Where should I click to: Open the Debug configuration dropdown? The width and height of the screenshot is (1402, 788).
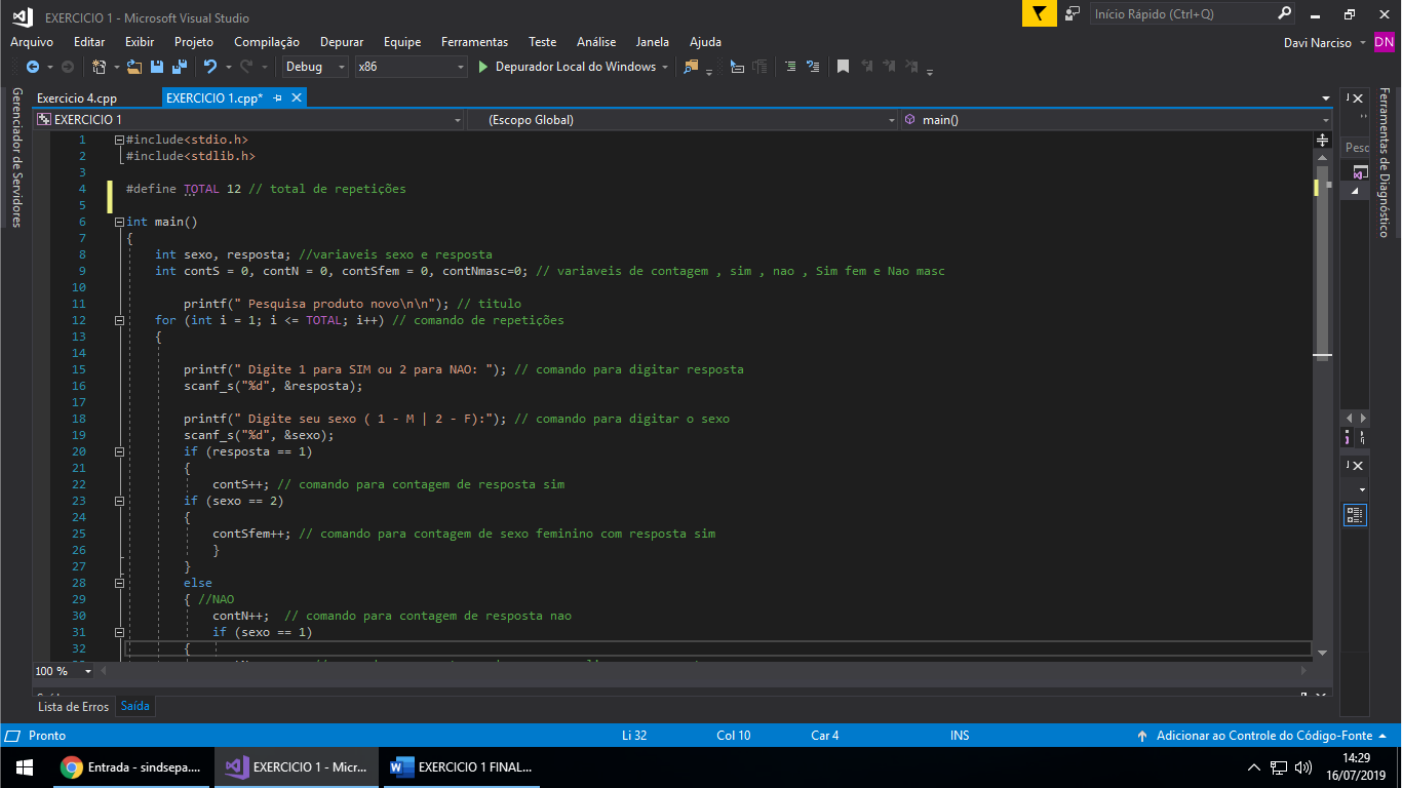click(315, 67)
